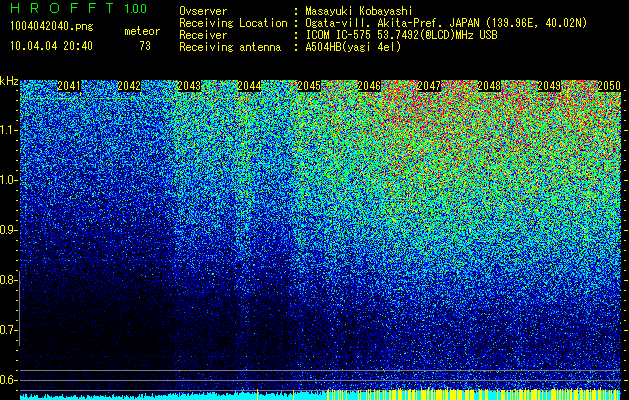The height and width of the screenshot is (400, 629).
Task: Click the 2048 time marker
Action: [x=489, y=86]
